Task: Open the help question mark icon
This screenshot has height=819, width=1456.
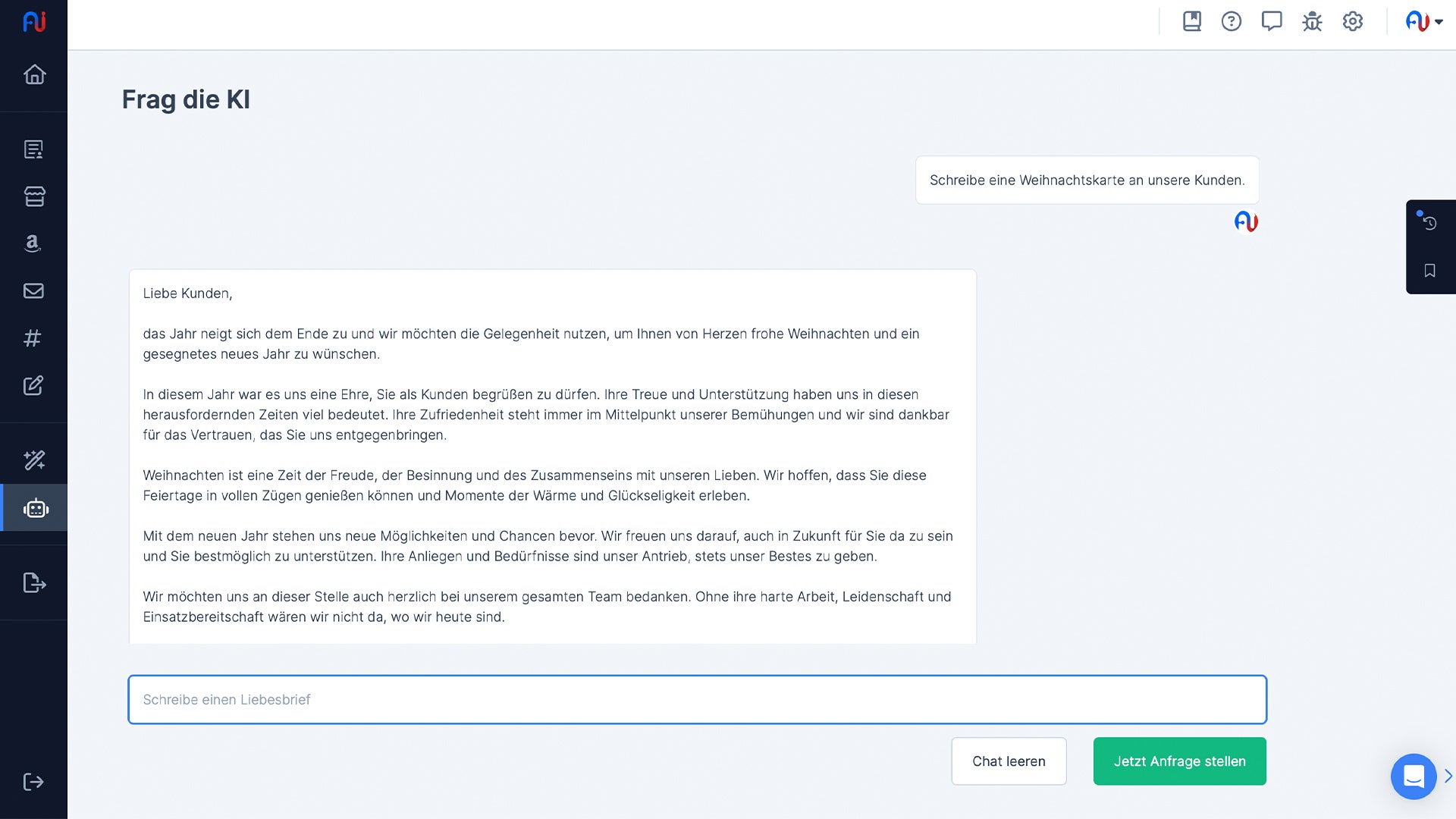Action: [x=1232, y=21]
